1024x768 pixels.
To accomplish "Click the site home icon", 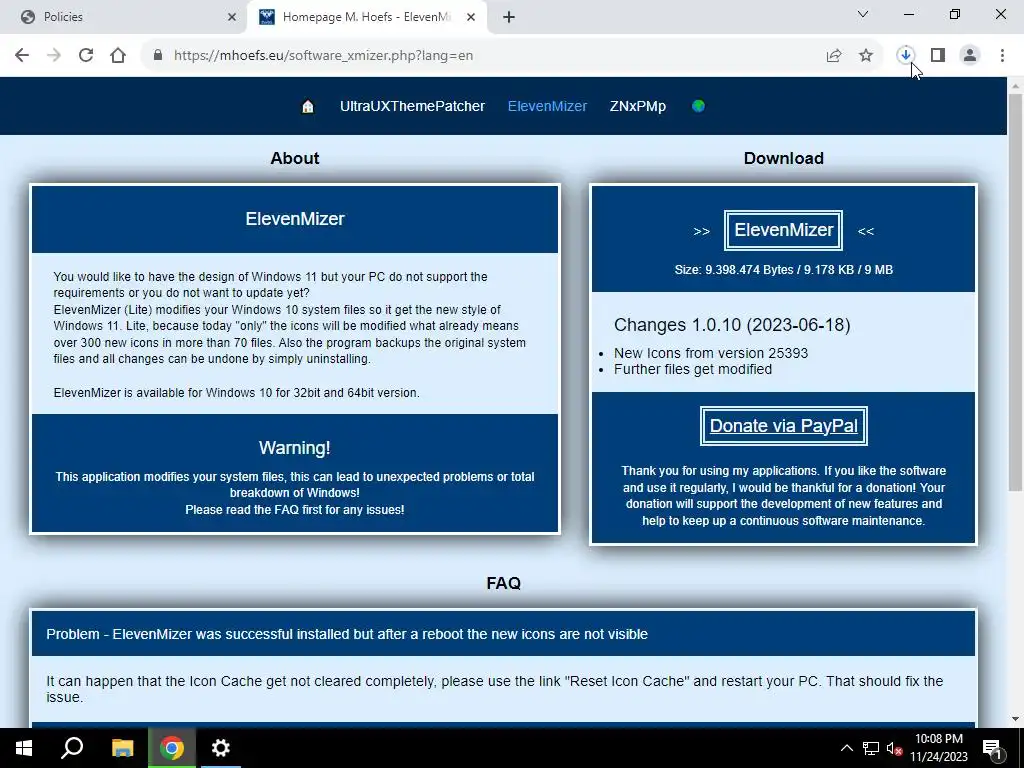I will 308,106.
